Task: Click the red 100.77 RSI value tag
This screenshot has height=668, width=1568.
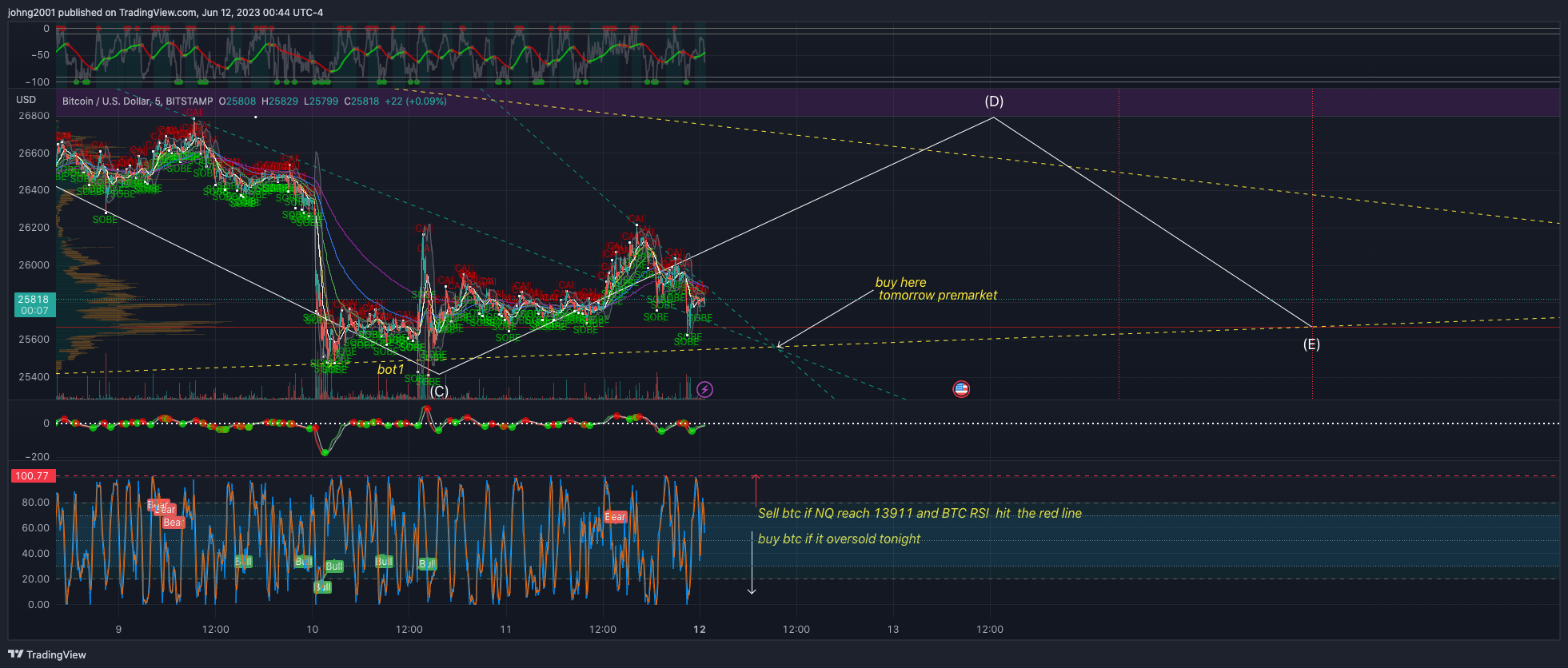Action: [33, 475]
